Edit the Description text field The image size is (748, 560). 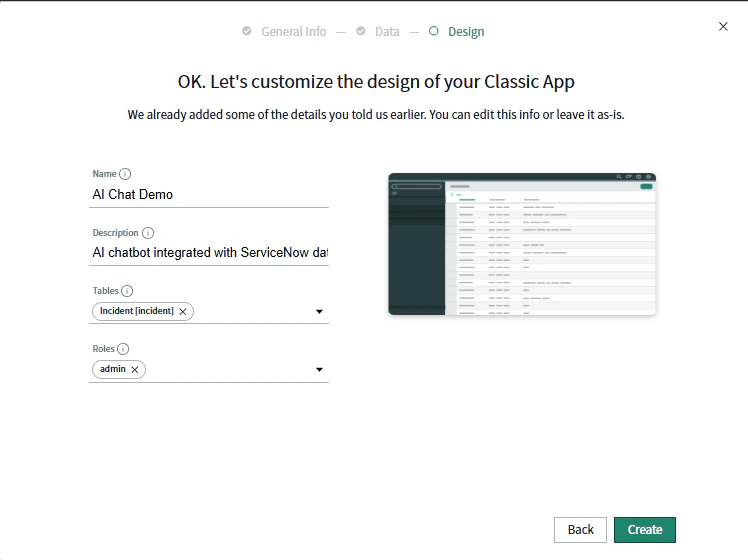(209, 253)
